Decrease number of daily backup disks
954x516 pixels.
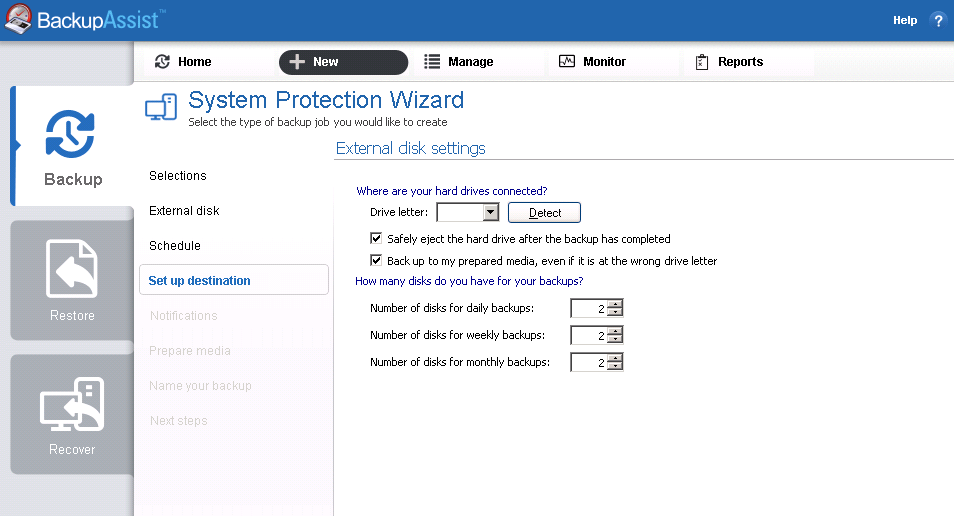tap(615, 312)
